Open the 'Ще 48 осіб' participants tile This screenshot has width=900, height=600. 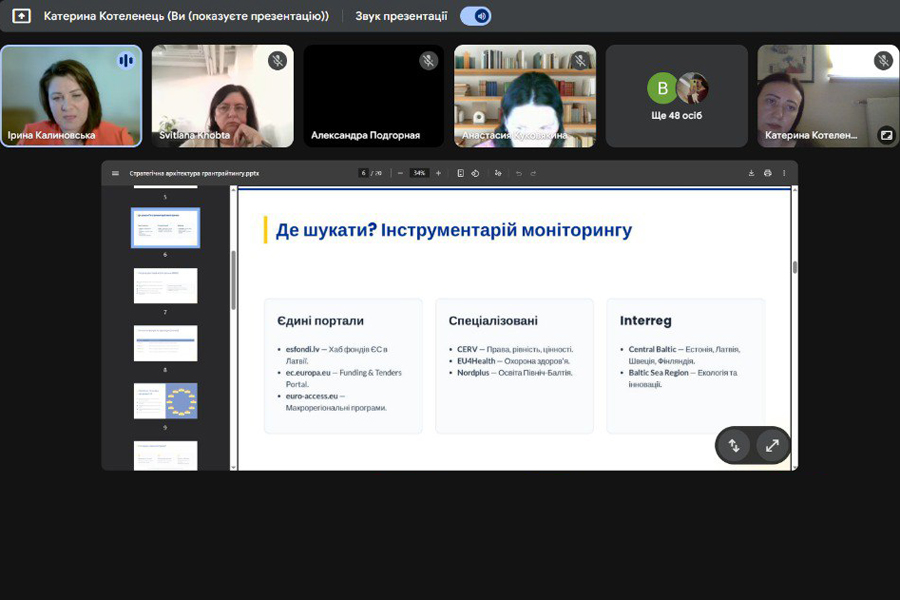tap(677, 96)
